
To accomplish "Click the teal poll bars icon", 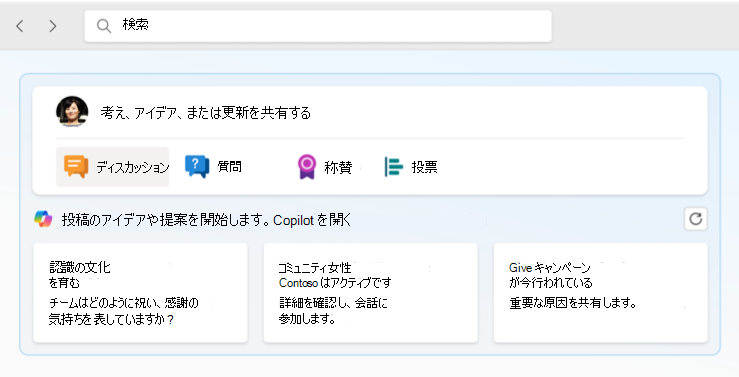I will click(x=394, y=167).
